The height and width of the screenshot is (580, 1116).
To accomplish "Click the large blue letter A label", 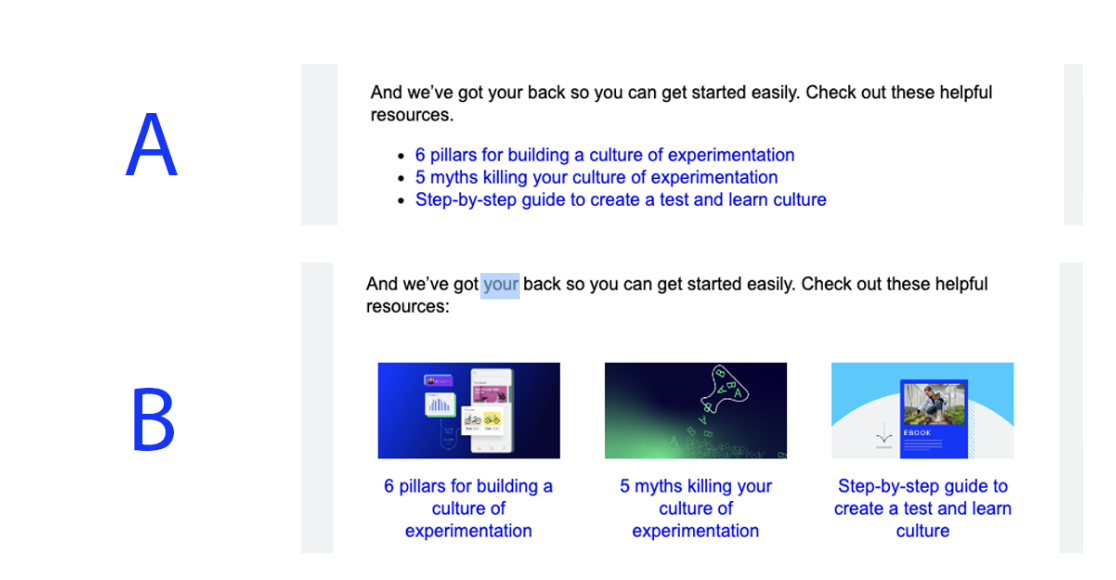I will pyautogui.click(x=151, y=146).
